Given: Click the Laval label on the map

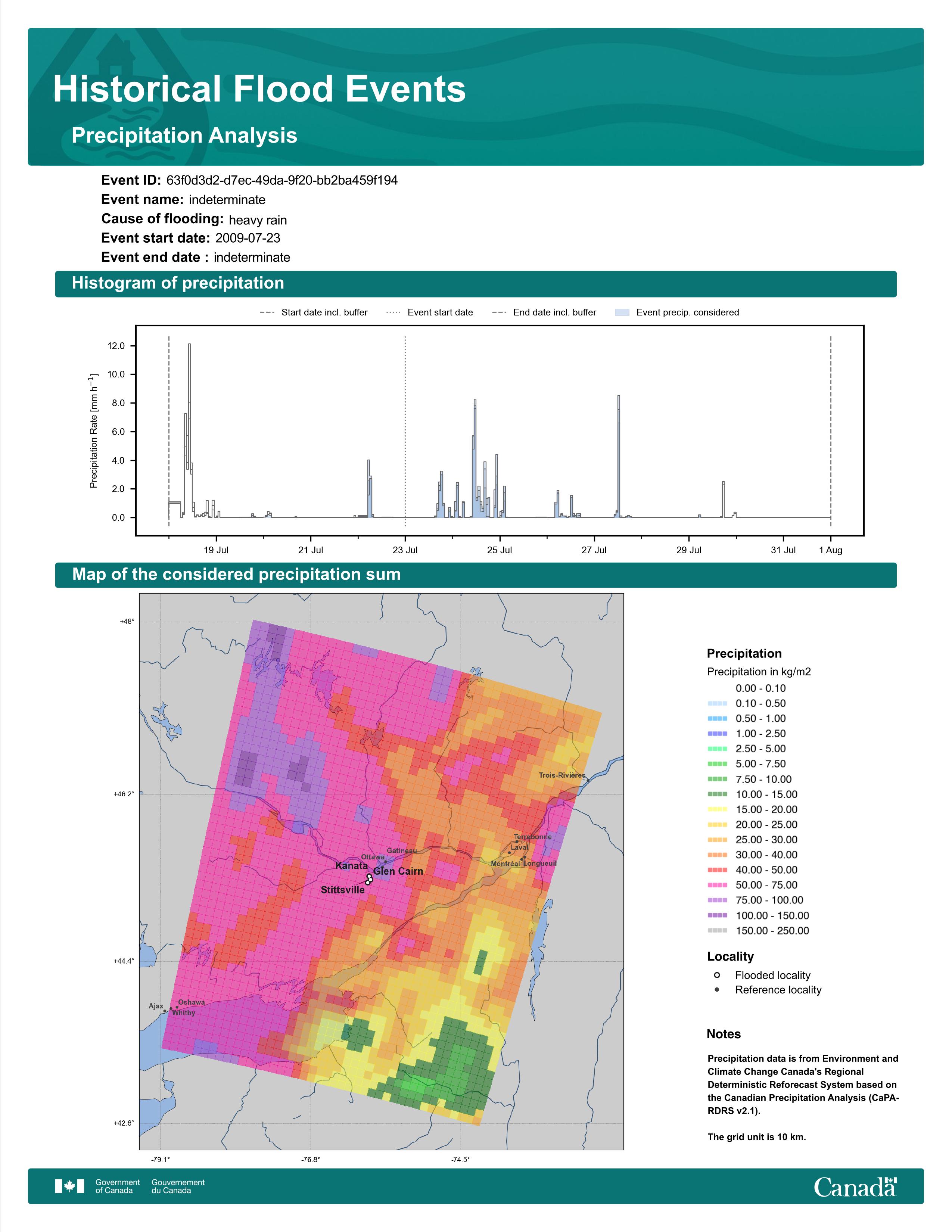Looking at the screenshot, I should (519, 847).
